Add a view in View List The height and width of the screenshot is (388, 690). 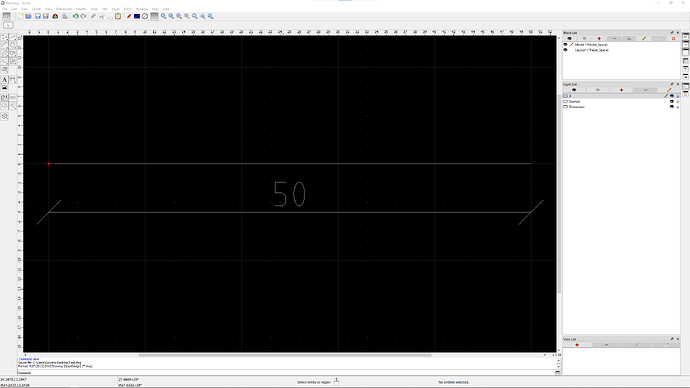(576, 345)
